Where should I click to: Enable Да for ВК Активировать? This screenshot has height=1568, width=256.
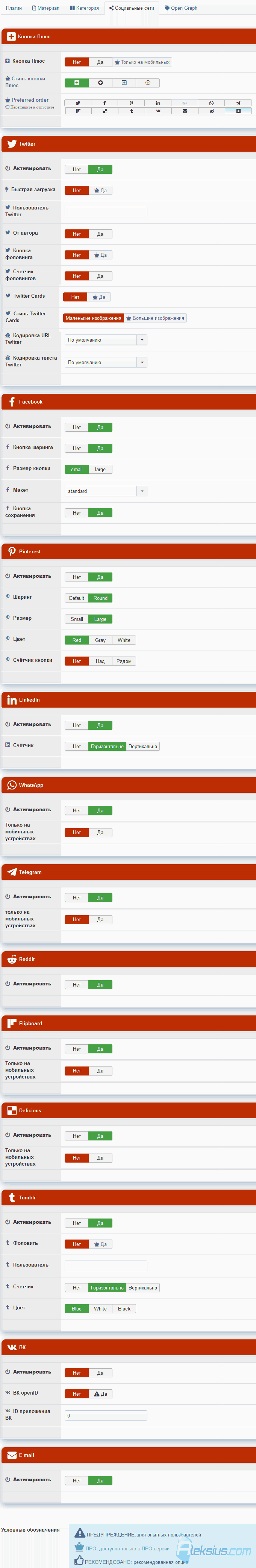(x=101, y=1372)
